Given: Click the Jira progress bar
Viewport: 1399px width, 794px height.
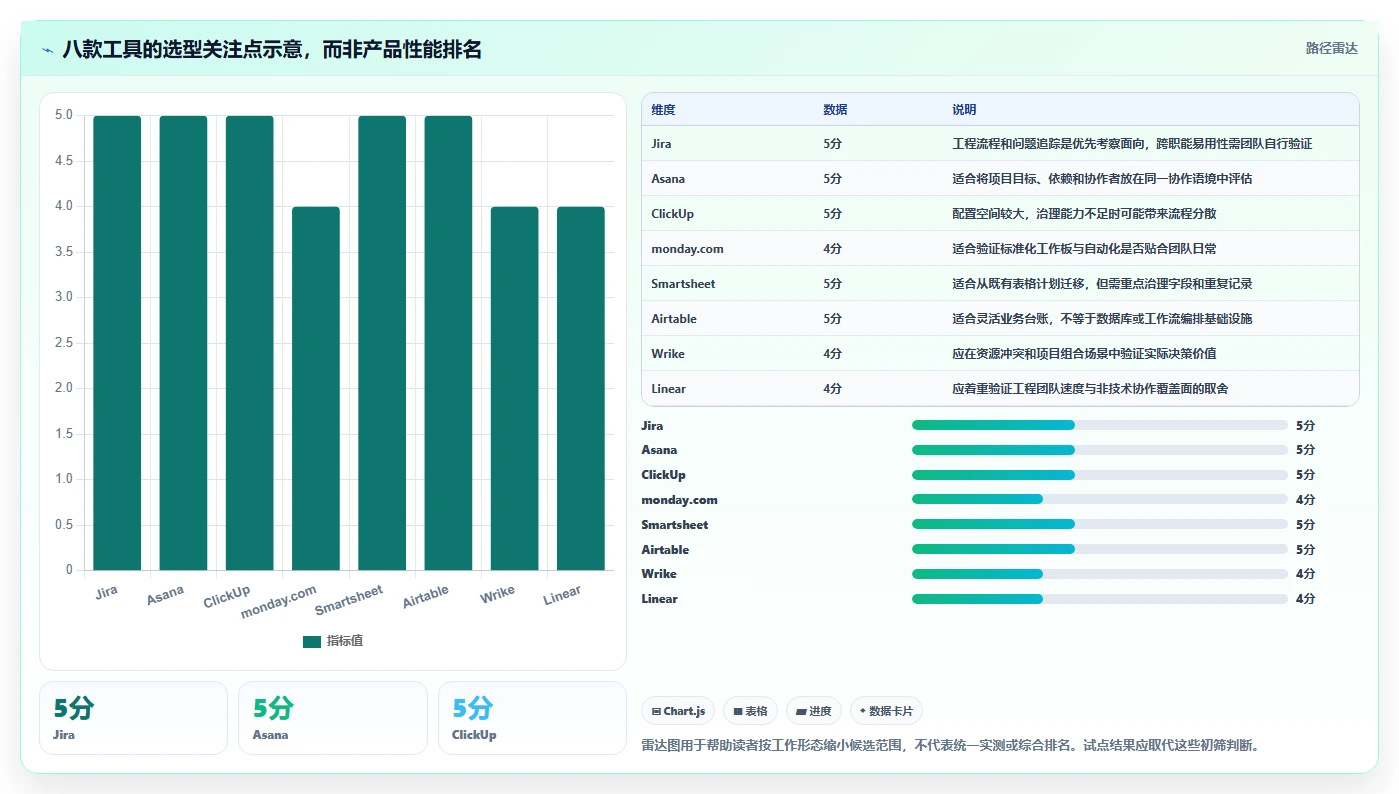Looking at the screenshot, I should click(1100, 426).
